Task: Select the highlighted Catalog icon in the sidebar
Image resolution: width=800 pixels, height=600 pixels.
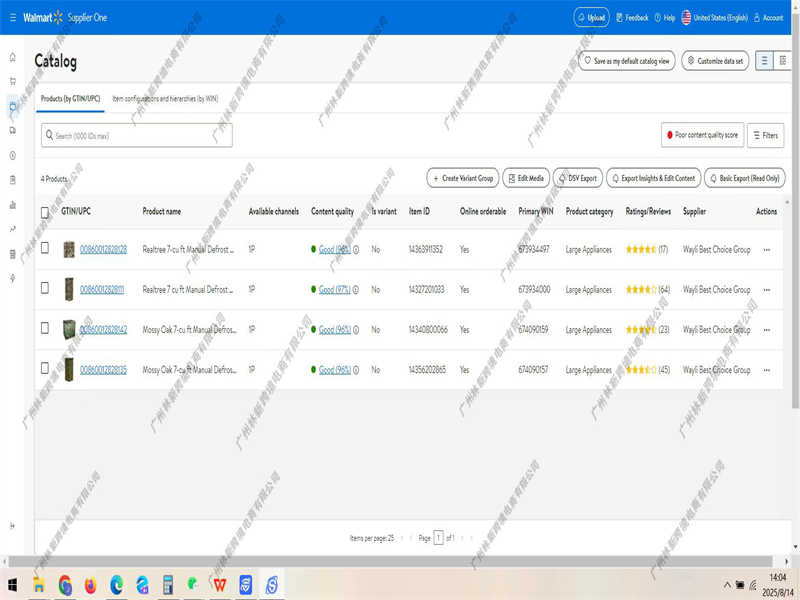Action: point(13,106)
